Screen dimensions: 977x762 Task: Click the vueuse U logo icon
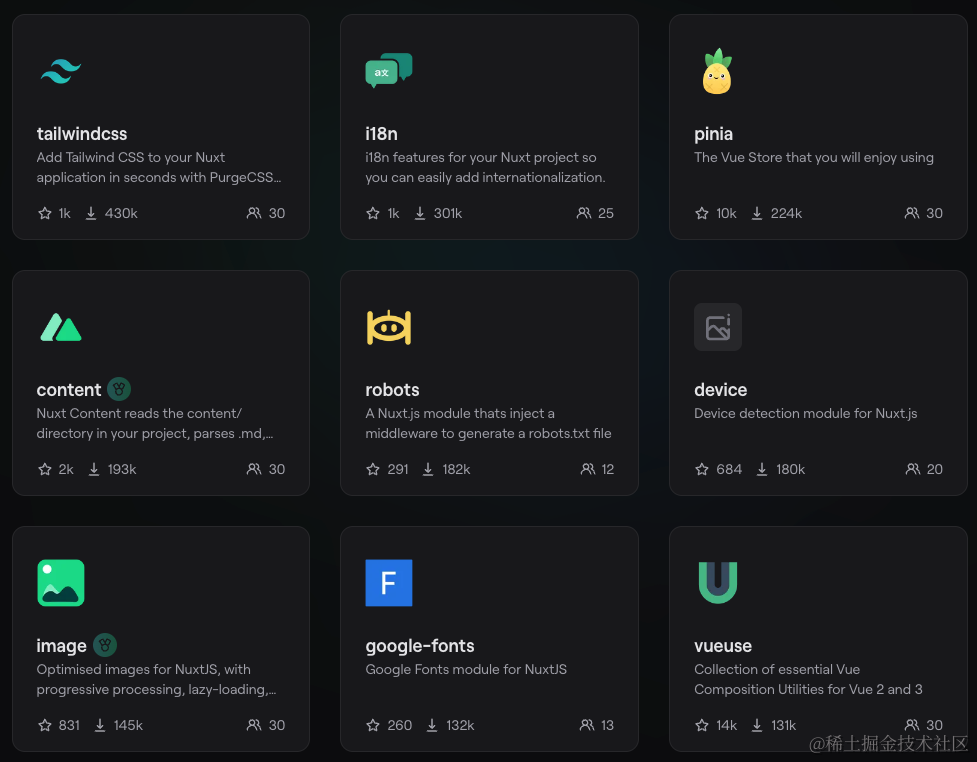click(717, 583)
